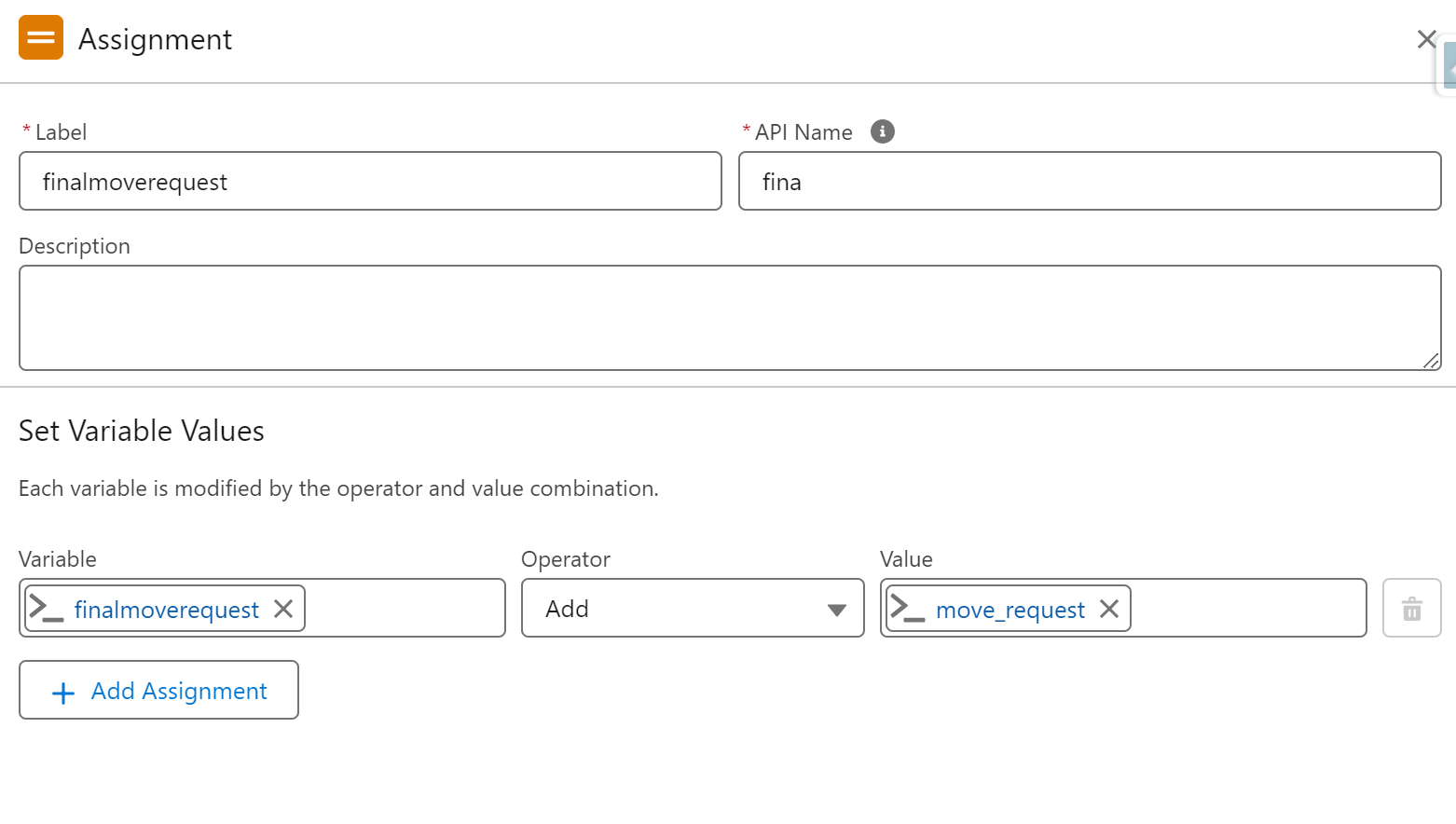Click the Value column label
This screenshot has height=824, width=1456.
coord(906,559)
